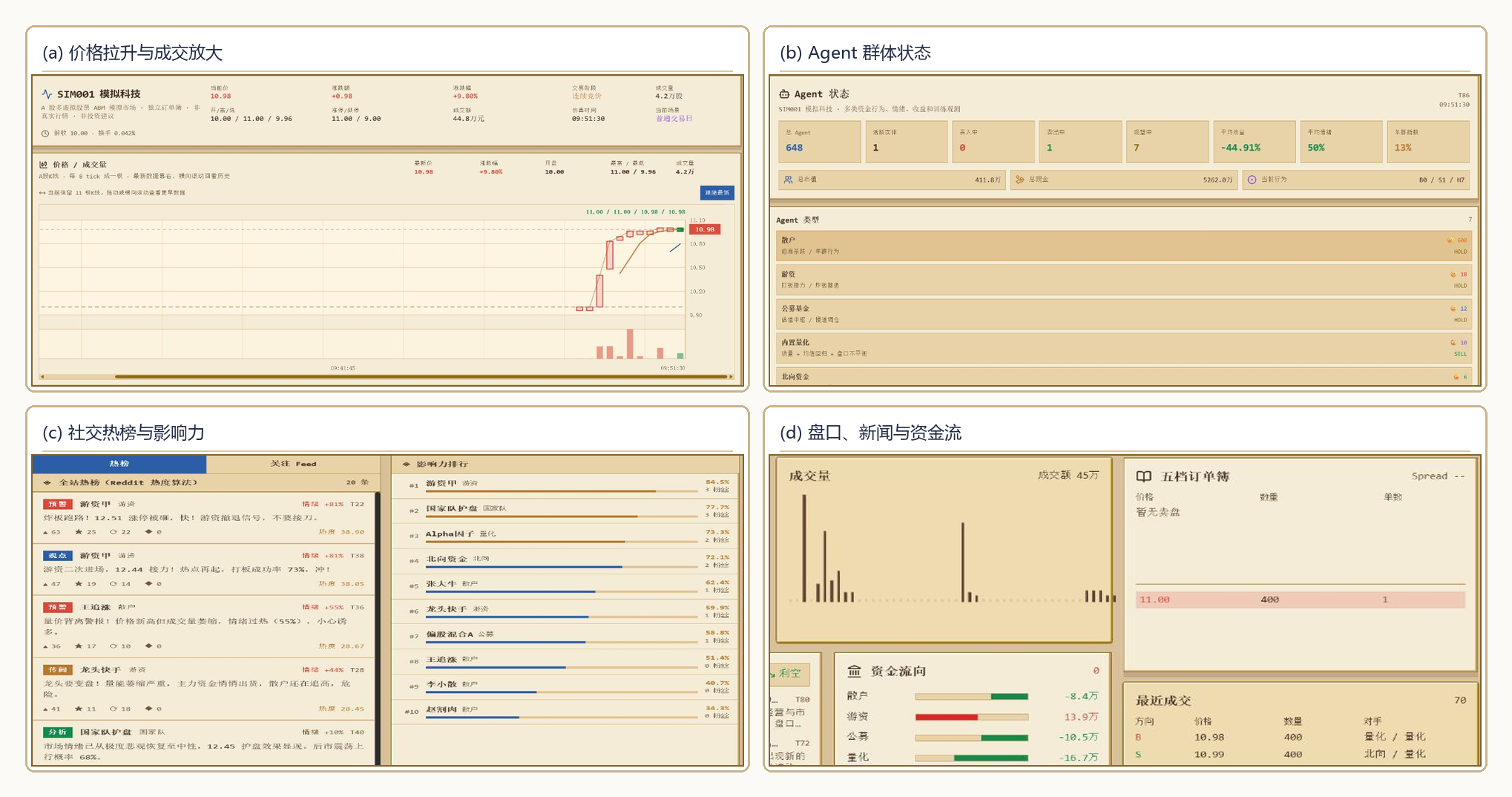Click the -16.7万 value in the 量化 row
The height and width of the screenshot is (797, 1512).
(x=1078, y=758)
